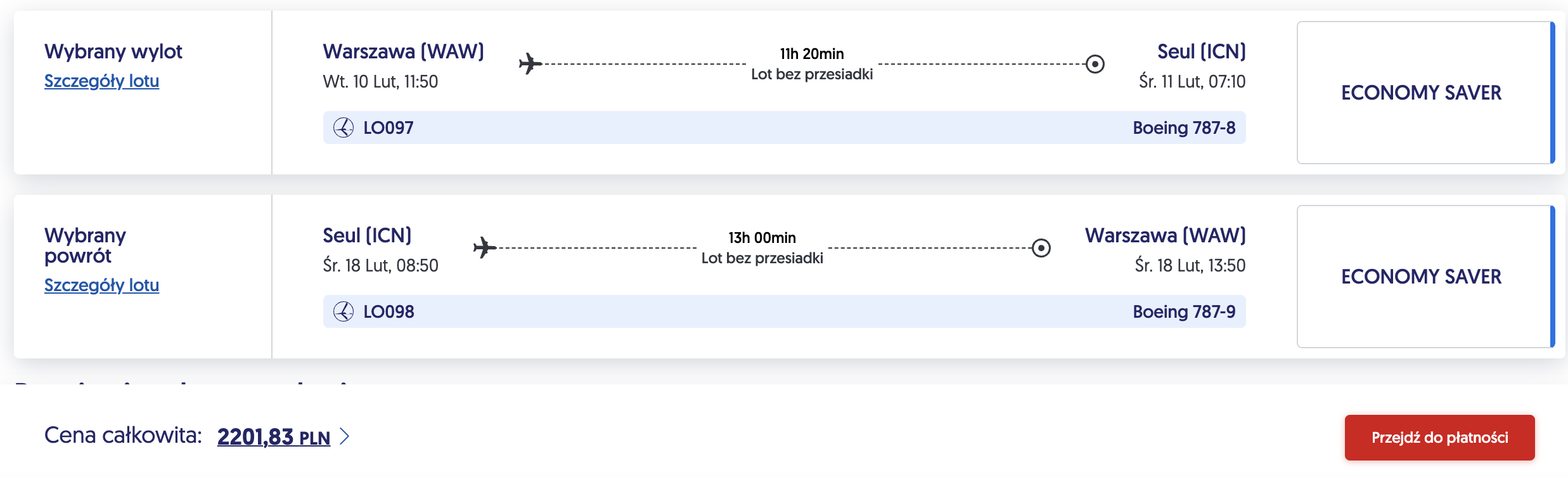1568x477 pixels.
Task: Select the outbound ECONOMY SAVER fare box
Action: 1425,93
